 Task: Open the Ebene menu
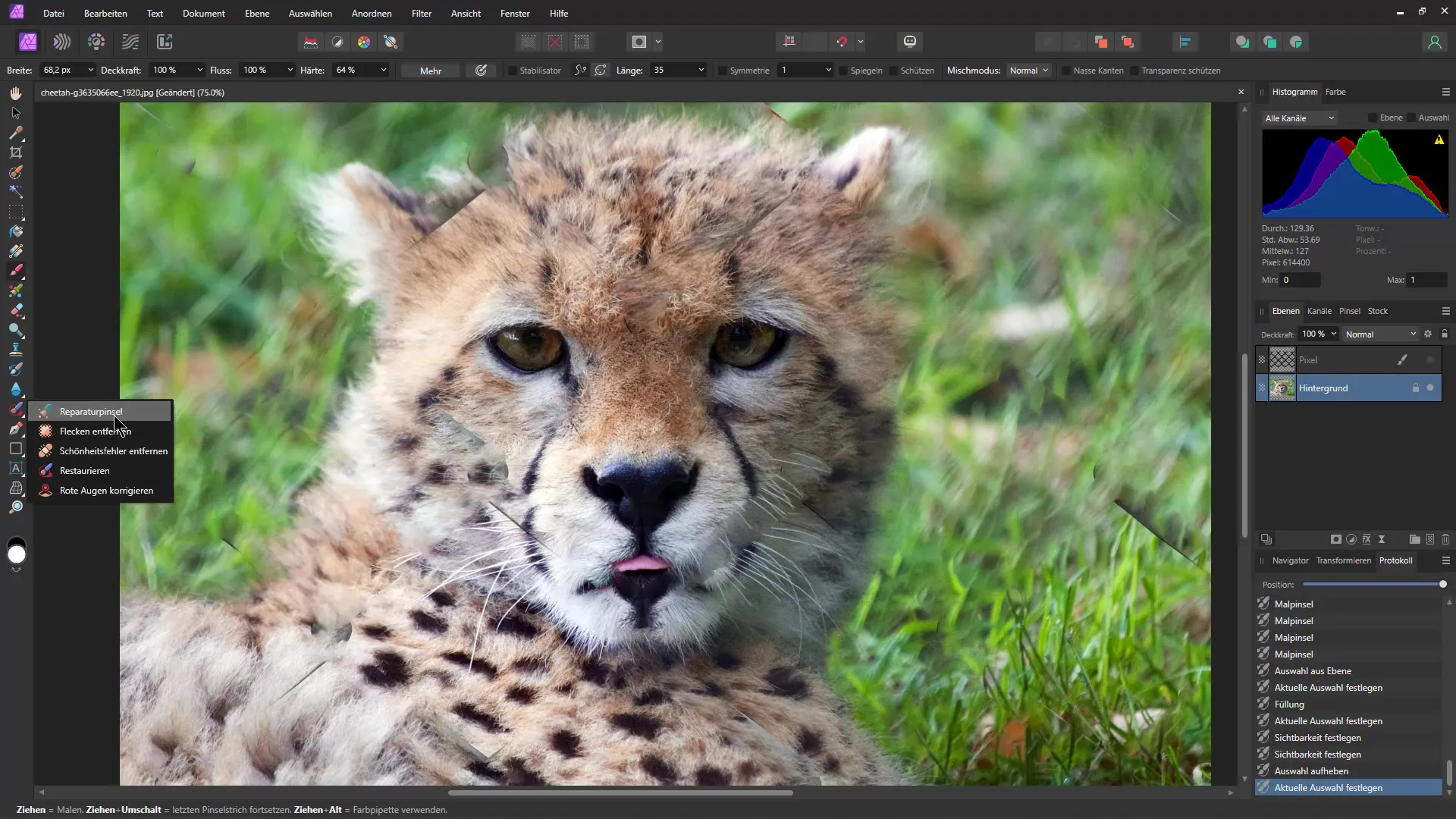pyautogui.click(x=257, y=13)
